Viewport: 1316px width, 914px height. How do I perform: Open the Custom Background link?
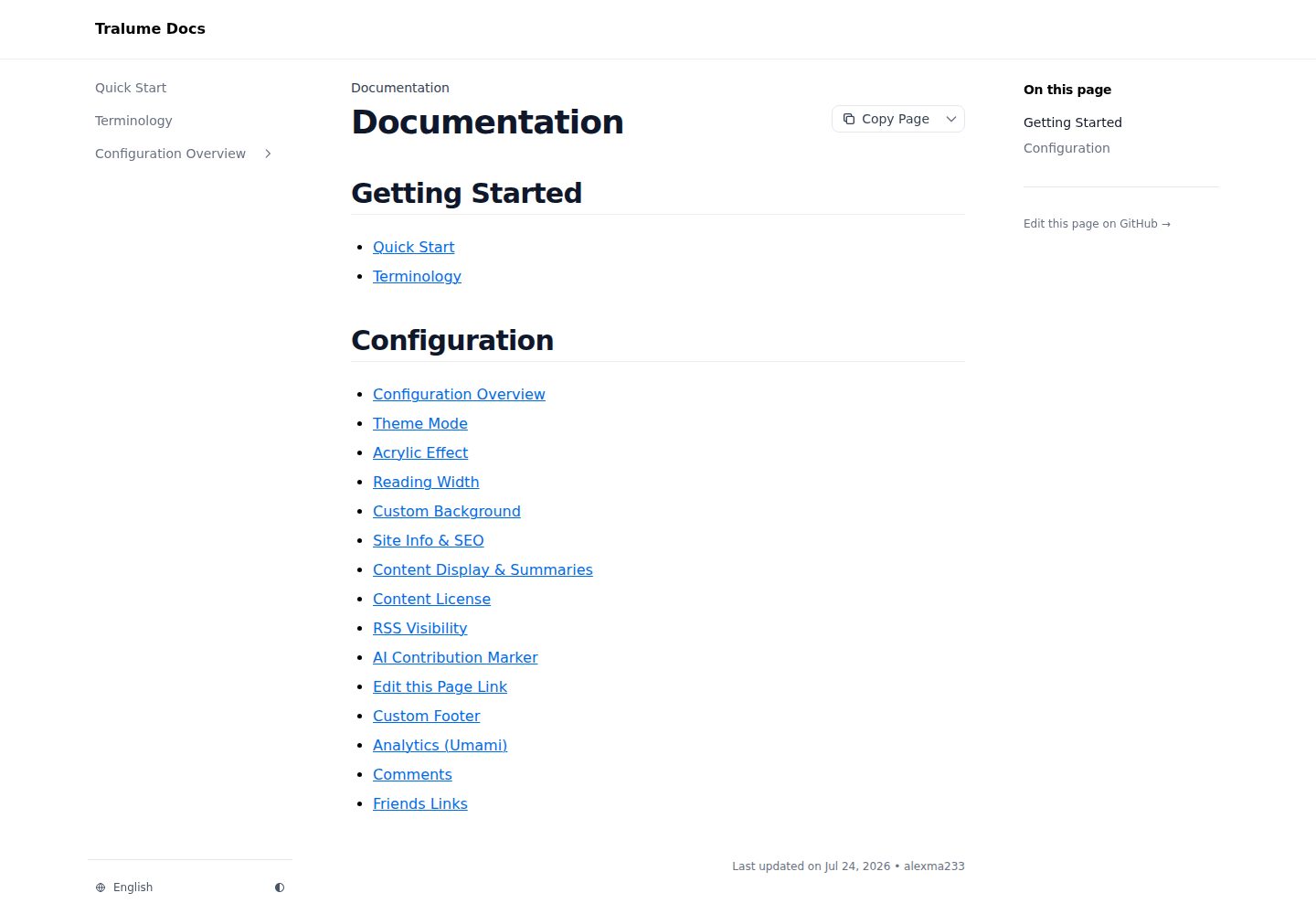(447, 511)
